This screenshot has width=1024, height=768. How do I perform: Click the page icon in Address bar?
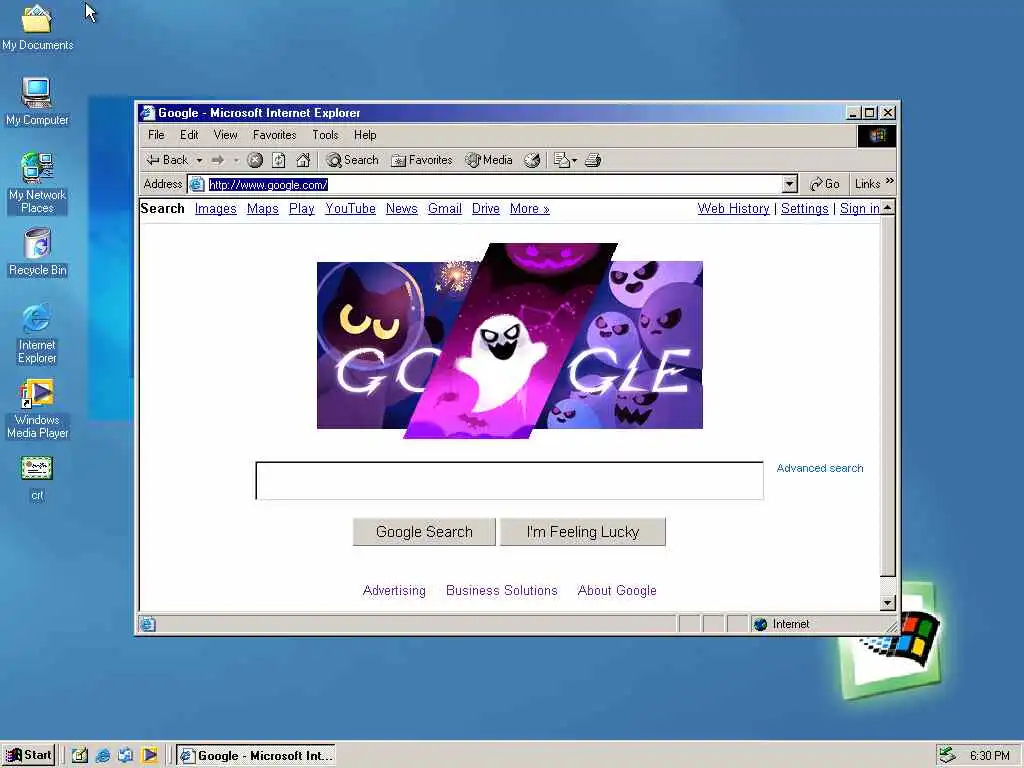coord(197,185)
